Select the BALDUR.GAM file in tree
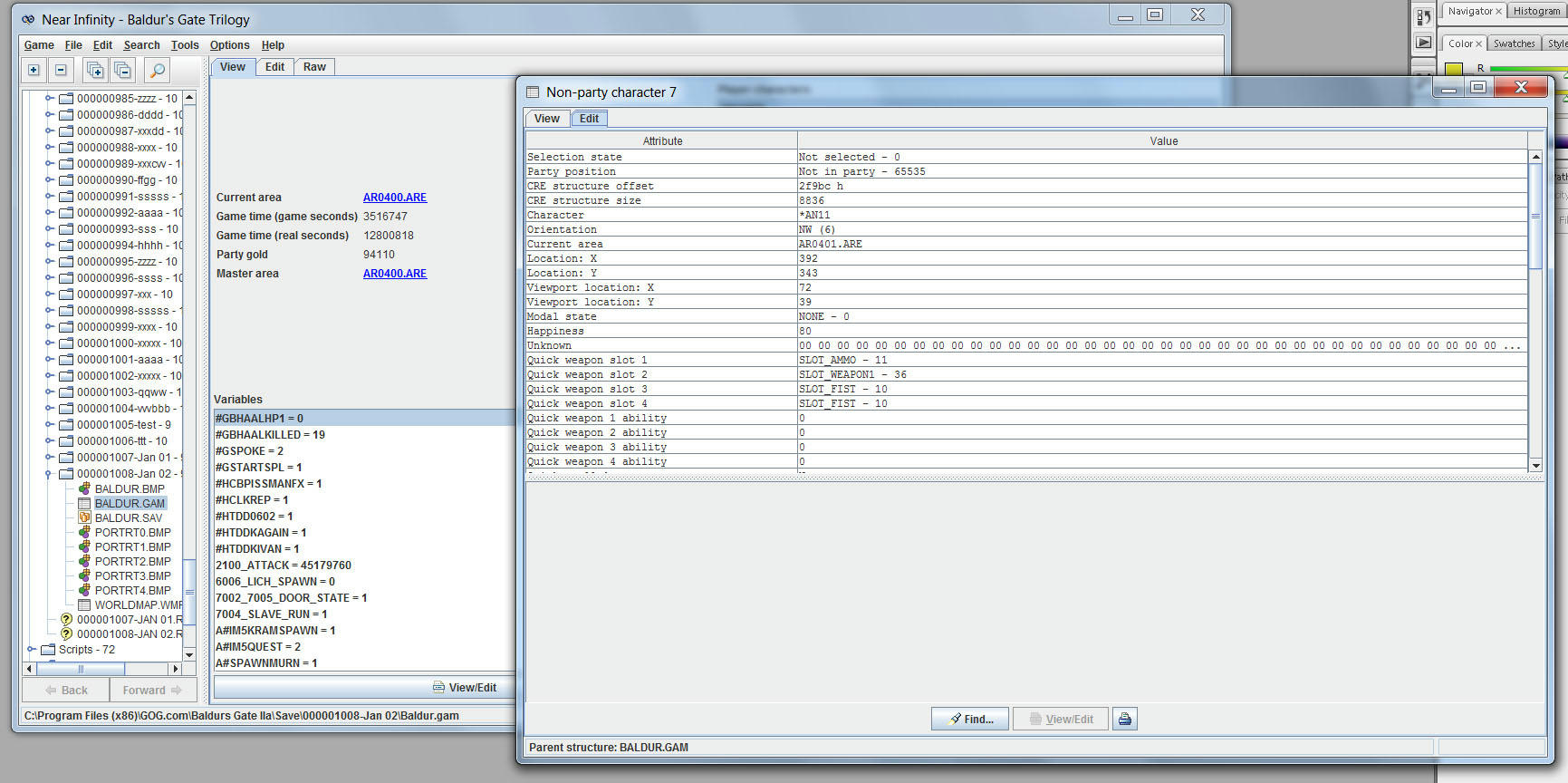The image size is (1568, 783). click(130, 503)
